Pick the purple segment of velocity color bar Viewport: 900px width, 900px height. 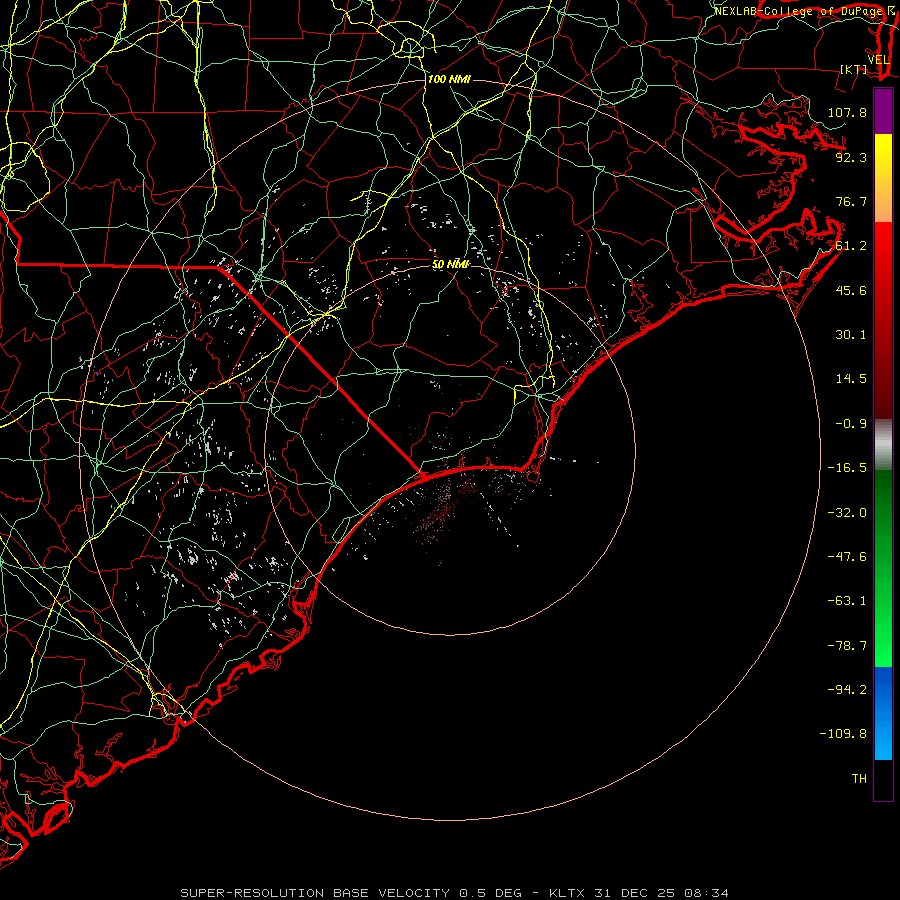pos(883,111)
